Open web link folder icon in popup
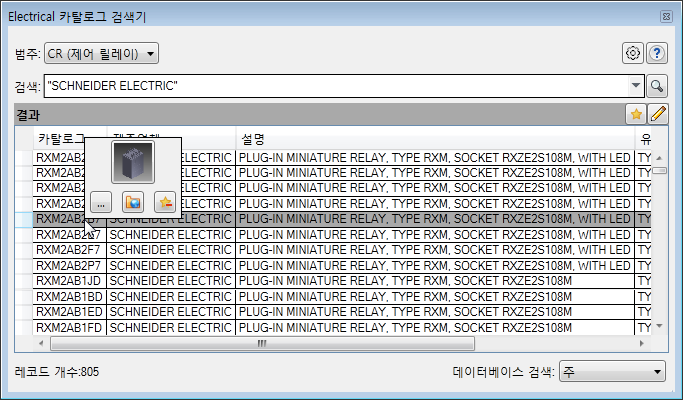 tap(133, 203)
